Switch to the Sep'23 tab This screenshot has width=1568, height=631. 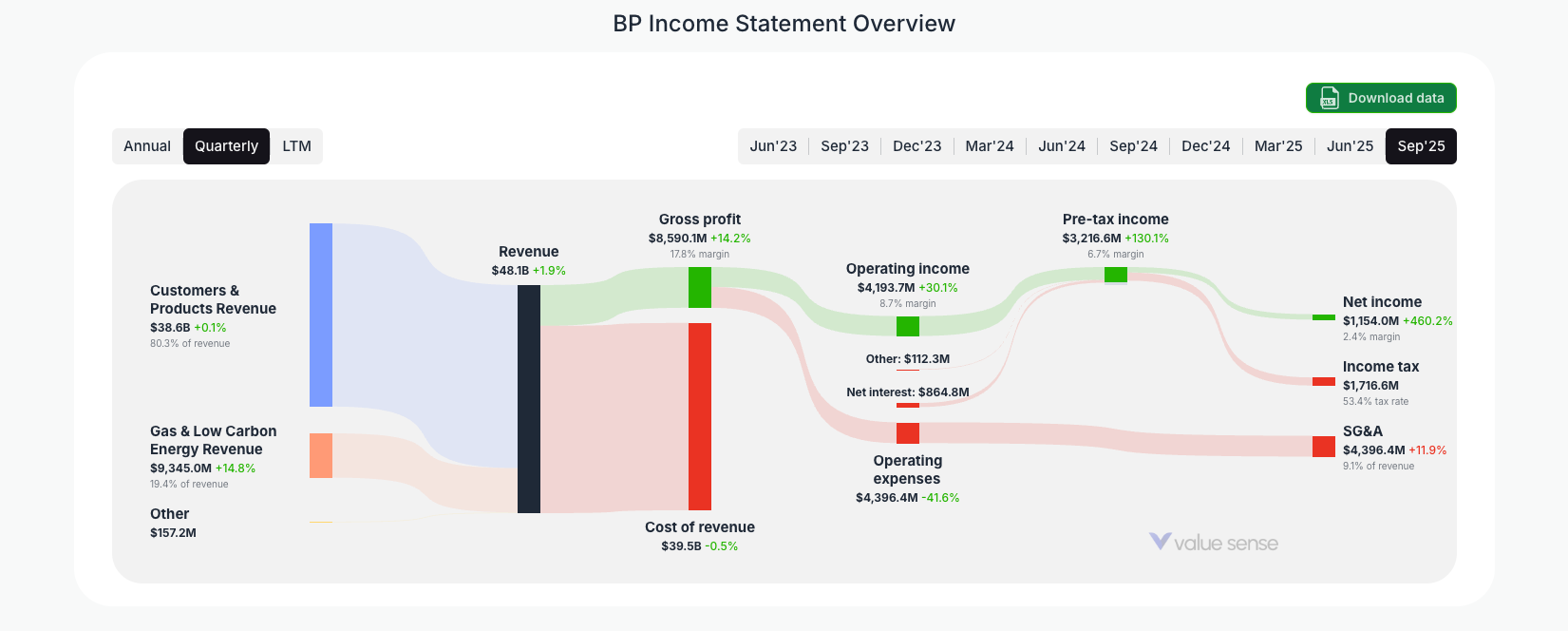[844, 145]
